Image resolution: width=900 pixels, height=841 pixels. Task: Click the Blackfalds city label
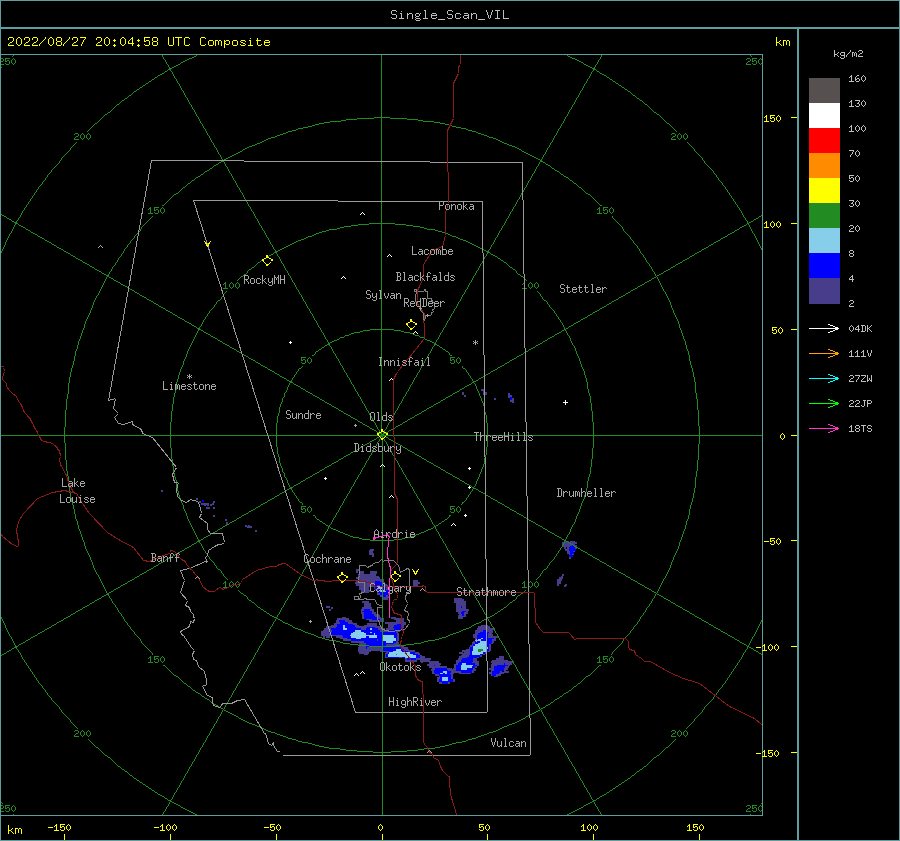425,277
